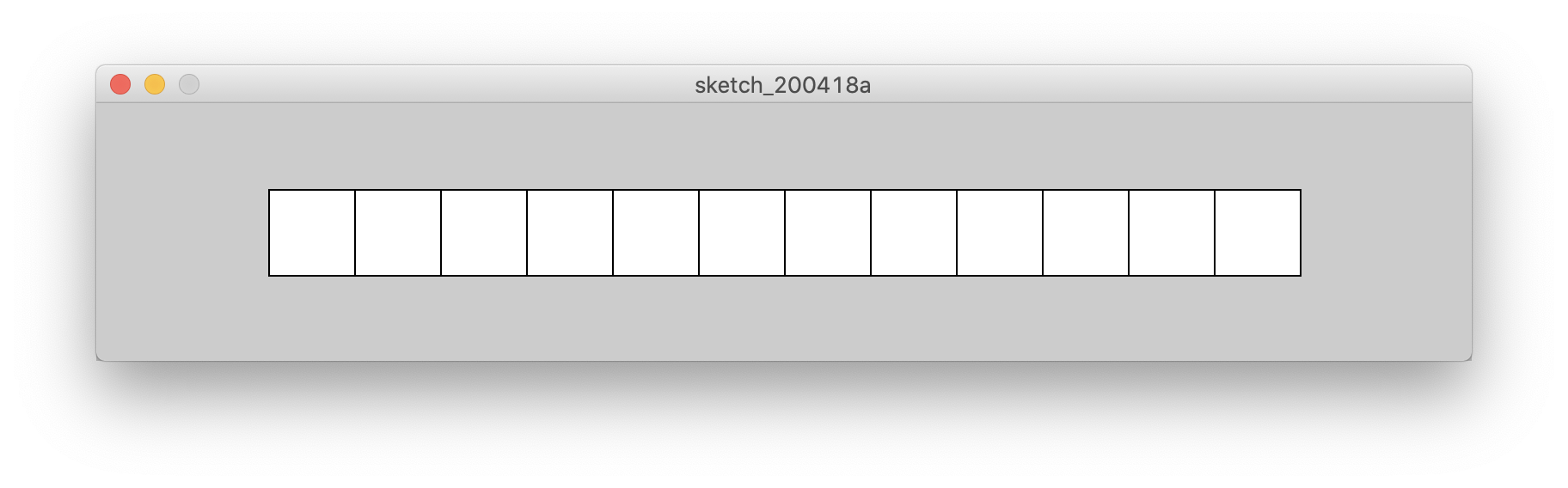Close the sketch window with the red button

click(120, 84)
